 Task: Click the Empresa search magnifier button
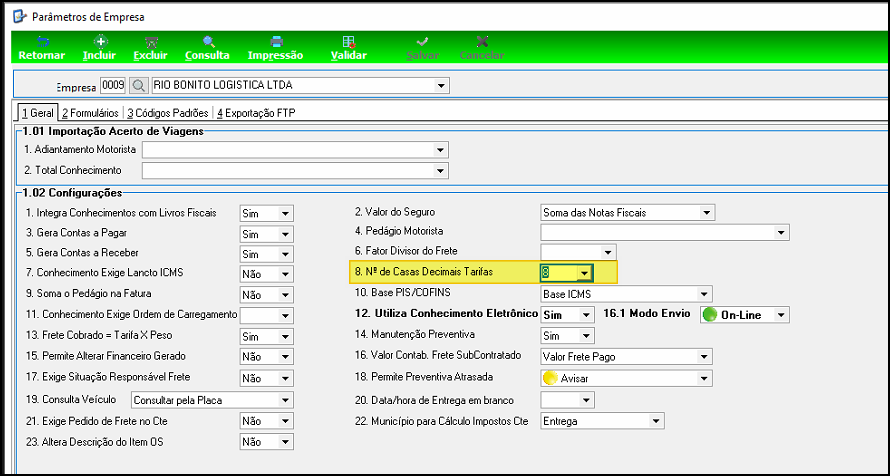(x=138, y=86)
